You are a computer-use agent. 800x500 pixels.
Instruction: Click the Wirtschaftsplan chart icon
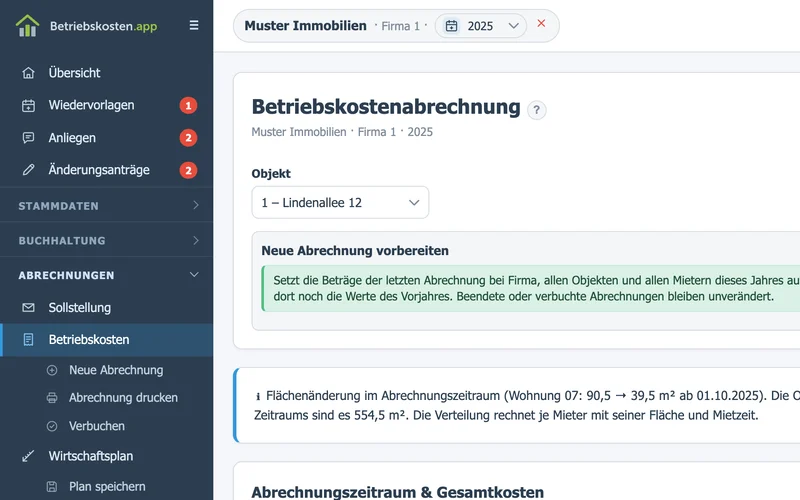(29, 456)
